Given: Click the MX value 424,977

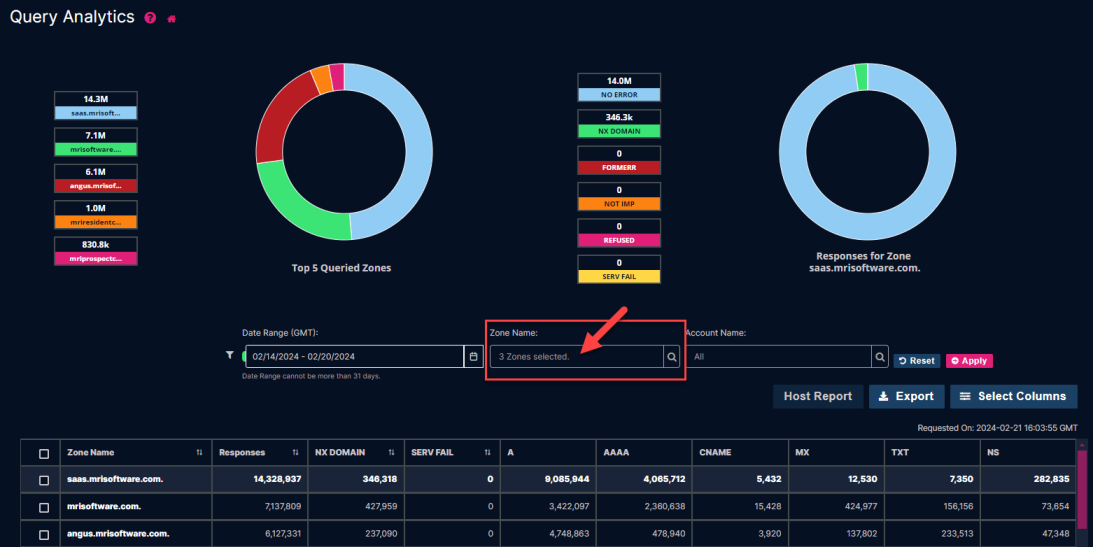Looking at the screenshot, I should tap(861, 506).
